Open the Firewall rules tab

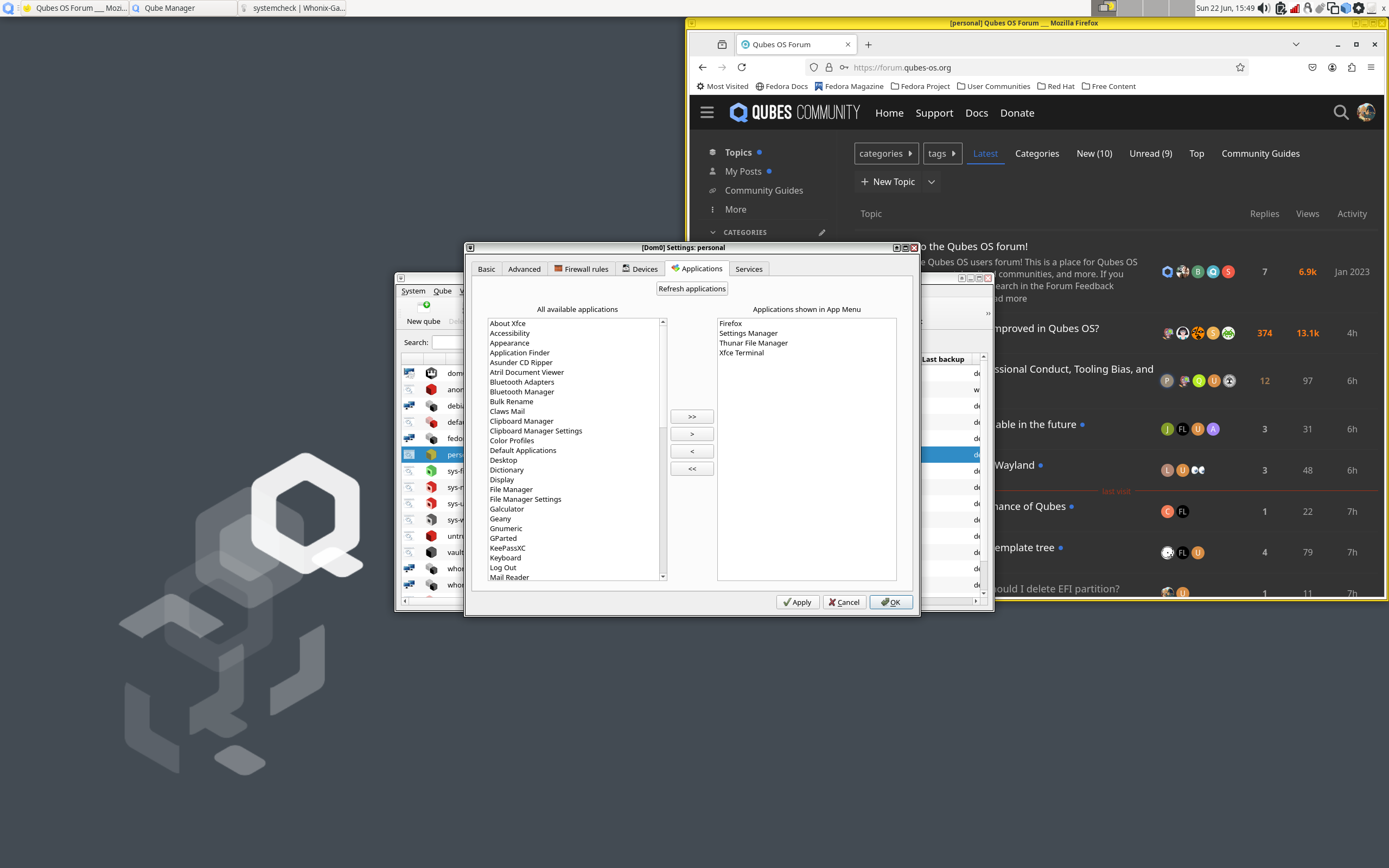point(582,269)
